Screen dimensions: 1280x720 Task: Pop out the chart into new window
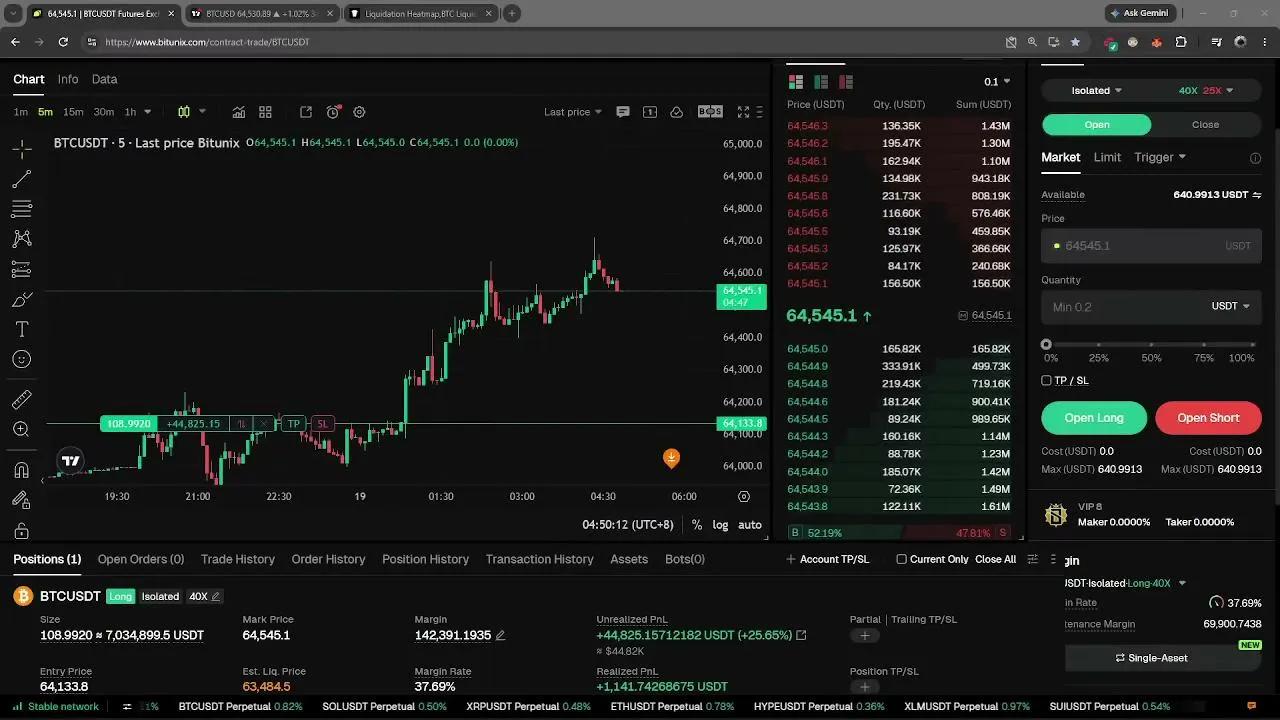[306, 112]
